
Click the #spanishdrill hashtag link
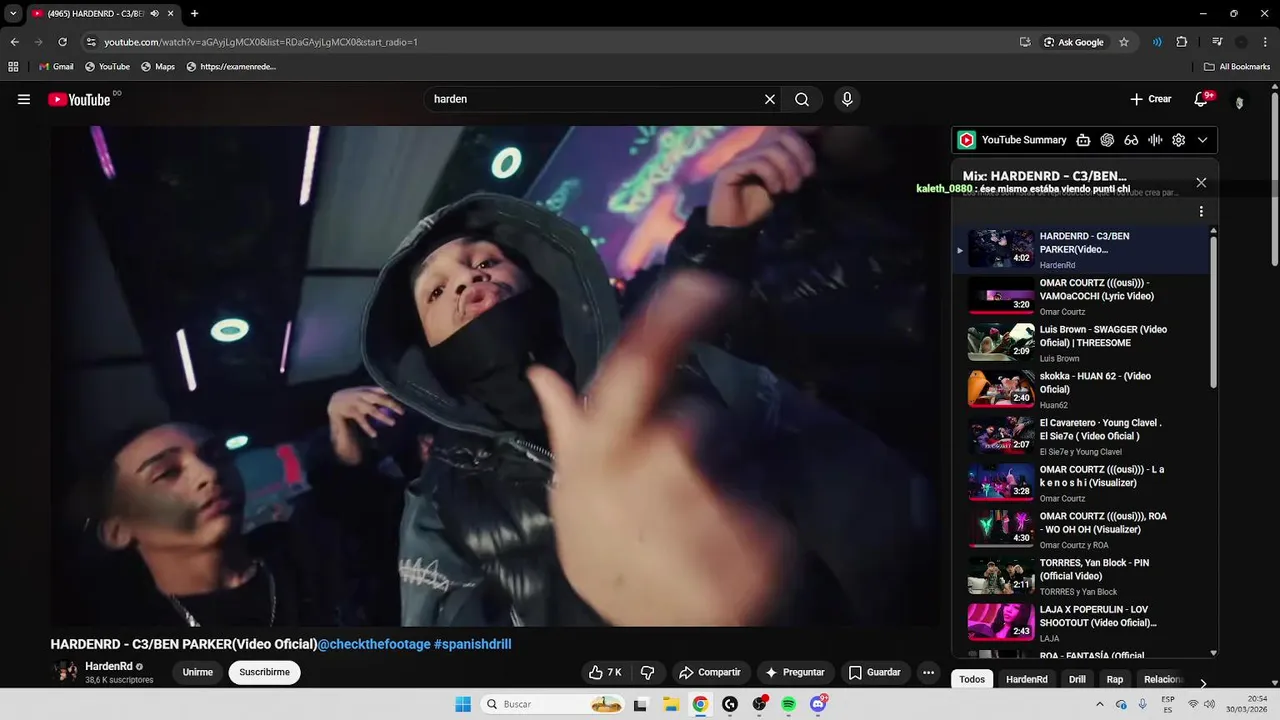[x=472, y=644]
